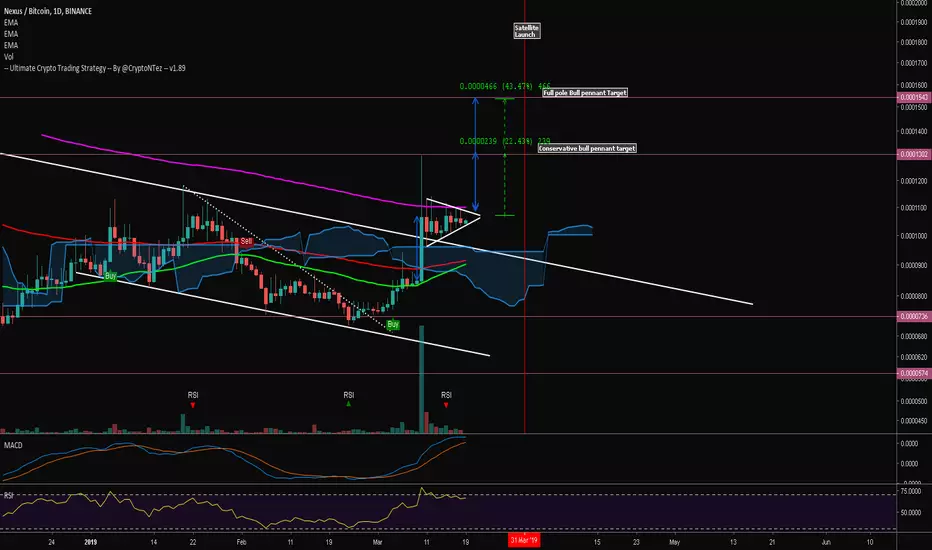Click the May label on time axis
The image size is (932, 550).
(x=674, y=542)
